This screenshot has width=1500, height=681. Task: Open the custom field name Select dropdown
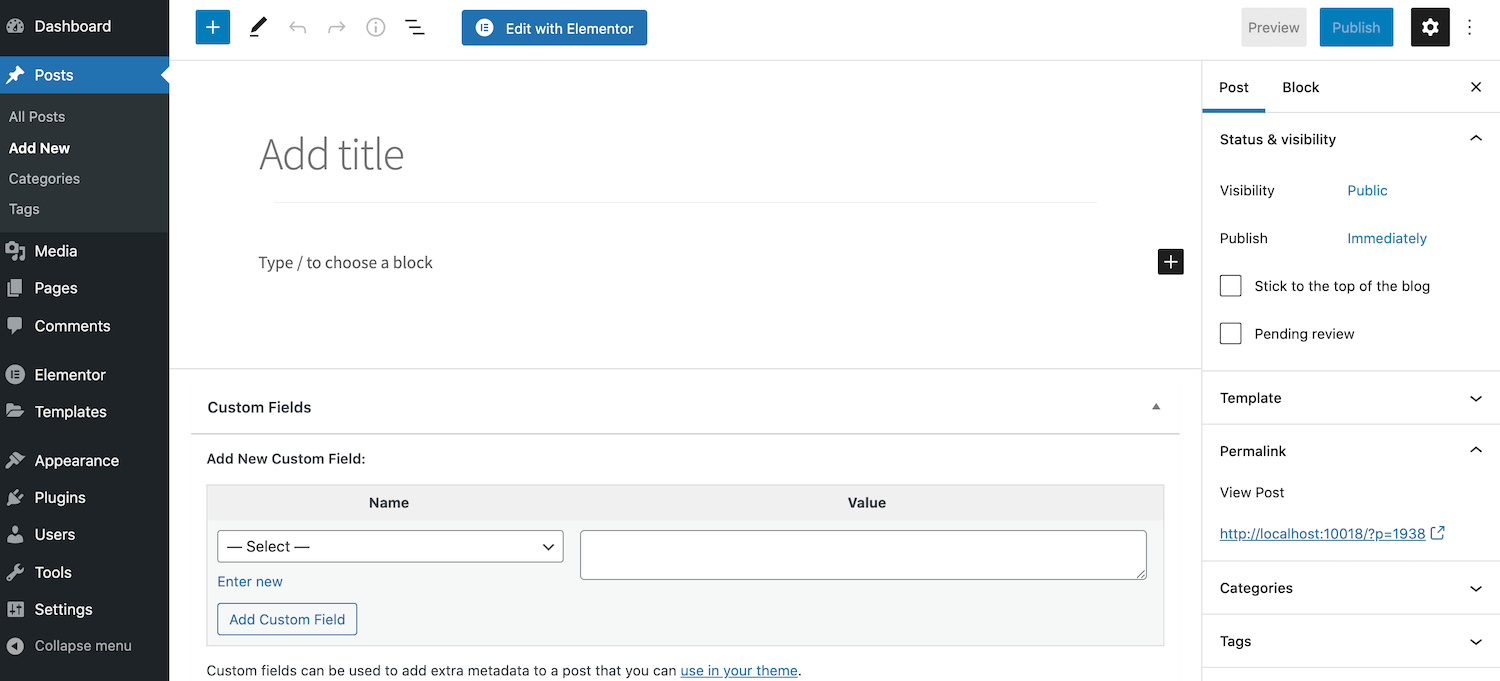(389, 546)
